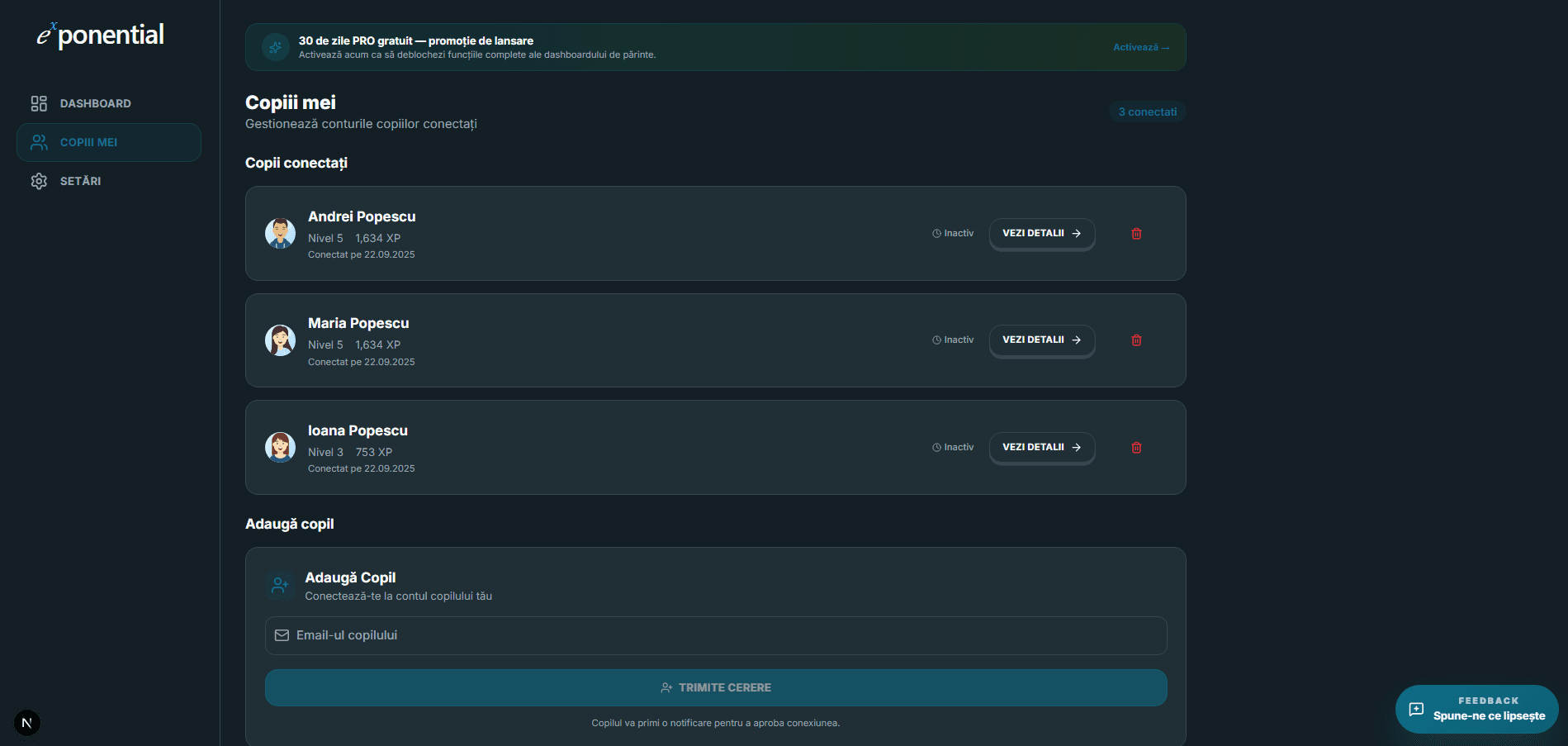Viewport: 1568px width, 746px height.
Task: Open the Feedback widget button
Action: [1476, 709]
